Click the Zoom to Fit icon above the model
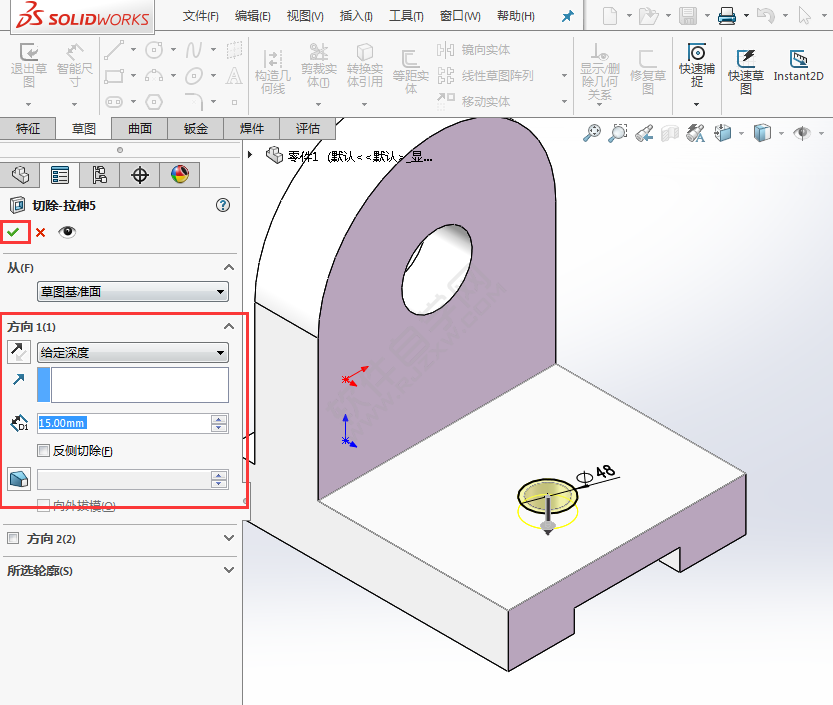The image size is (833, 705). pos(594,132)
